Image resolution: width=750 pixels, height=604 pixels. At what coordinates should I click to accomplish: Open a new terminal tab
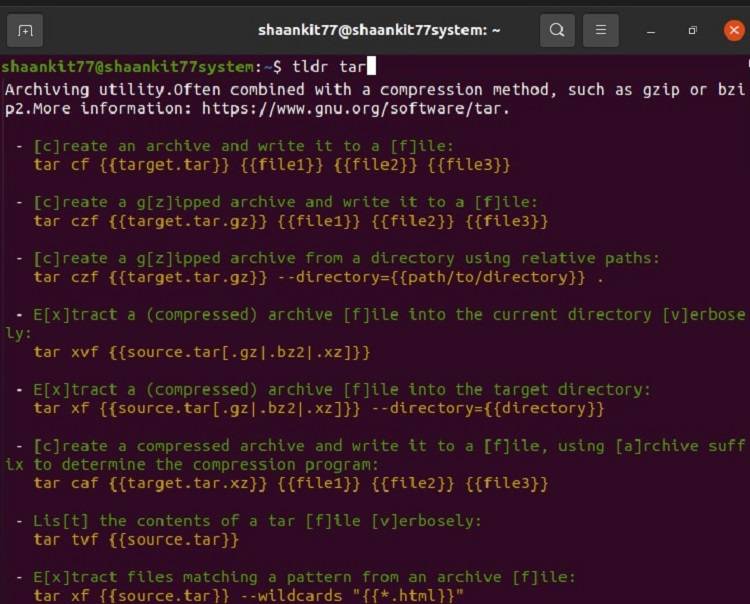tap(25, 31)
